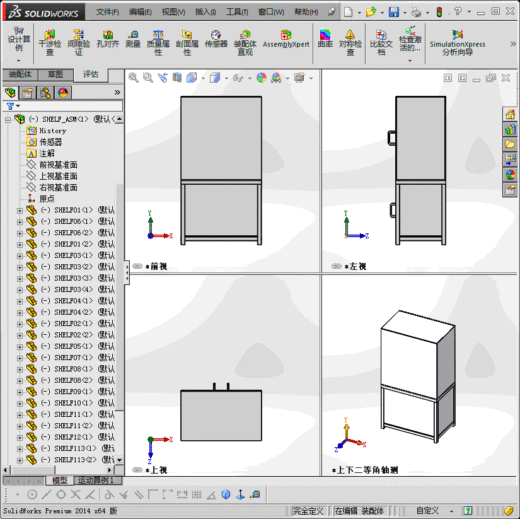Pin the menu bar with pushpin icon
The image size is (520, 519).
click(x=331, y=12)
